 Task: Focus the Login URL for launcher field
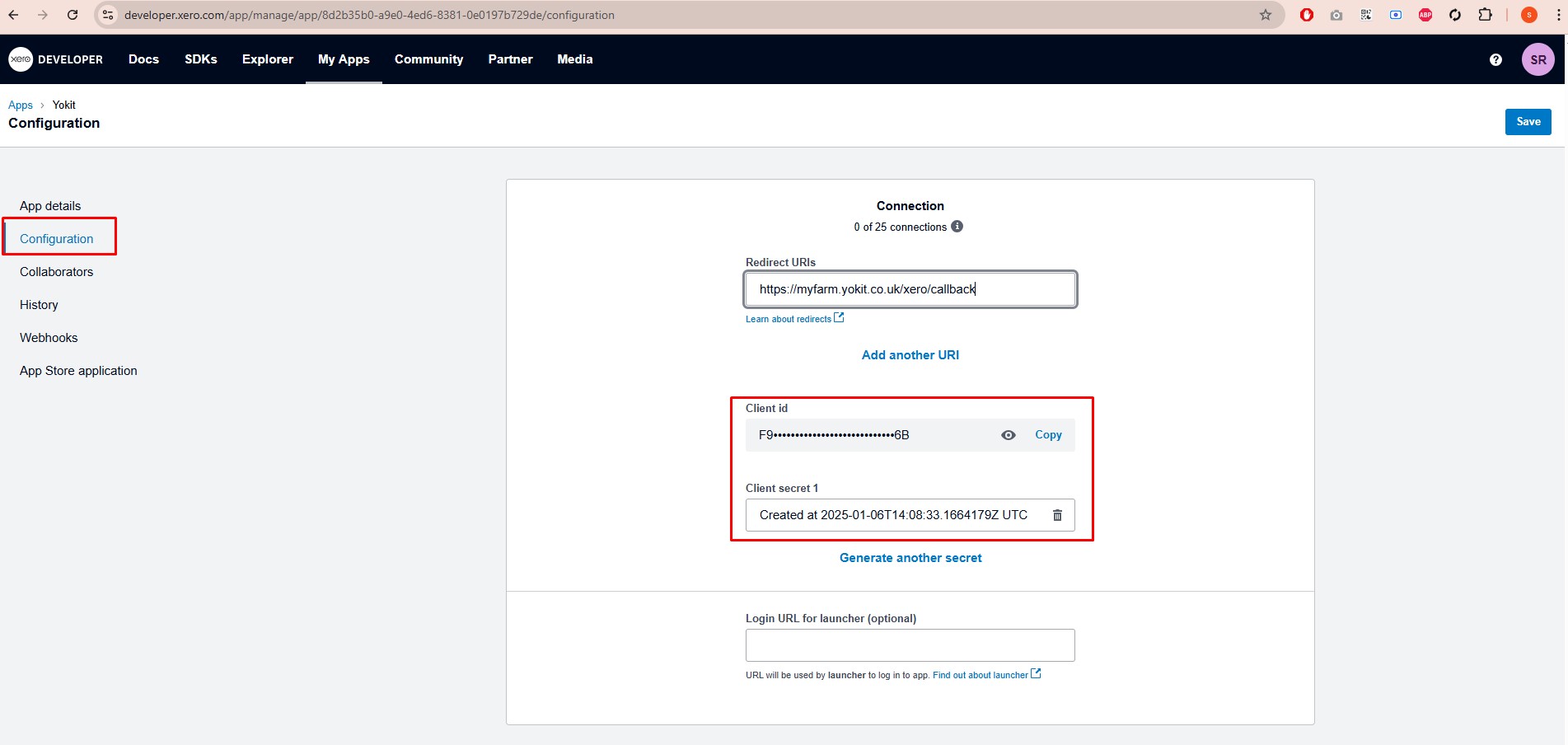(x=910, y=645)
